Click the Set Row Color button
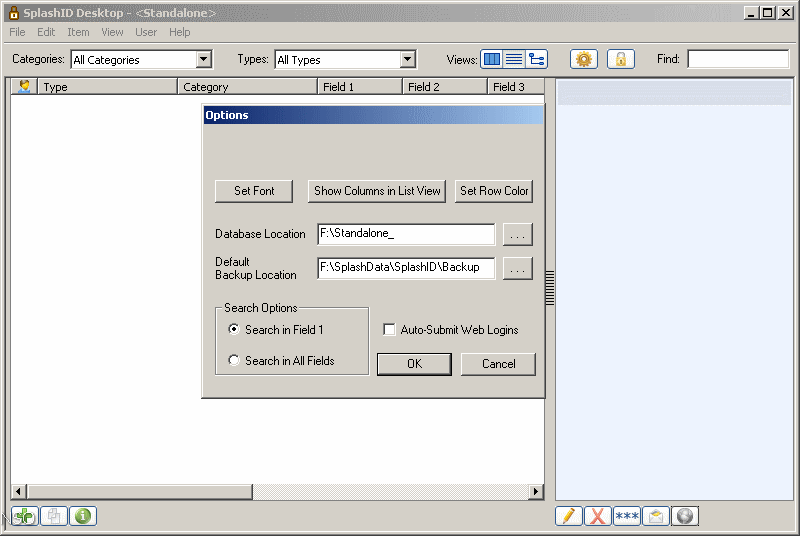Viewport: 800px width, 536px height. coord(494,191)
